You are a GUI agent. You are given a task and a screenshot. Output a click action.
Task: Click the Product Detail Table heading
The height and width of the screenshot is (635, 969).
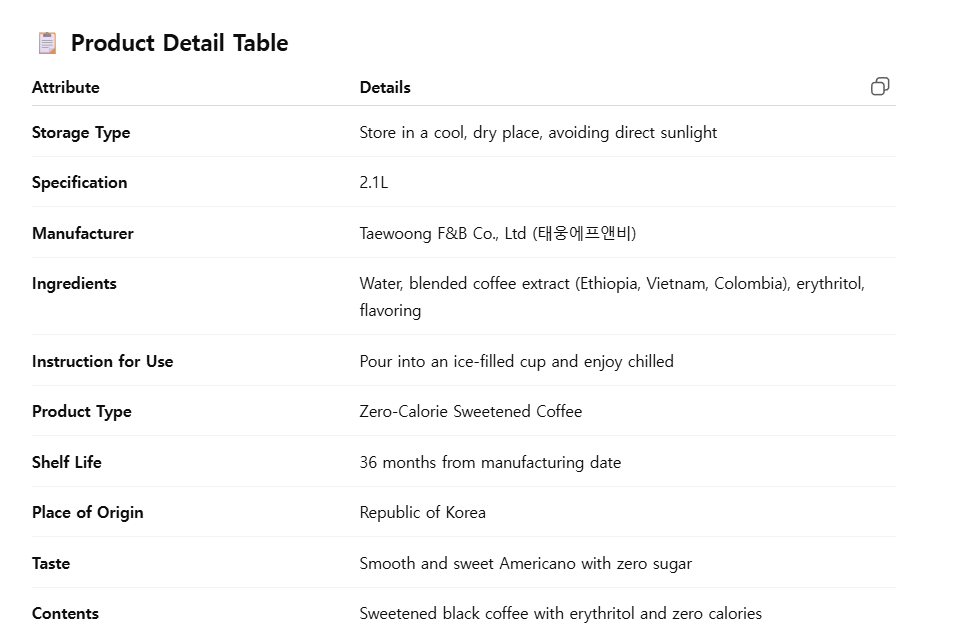point(179,43)
